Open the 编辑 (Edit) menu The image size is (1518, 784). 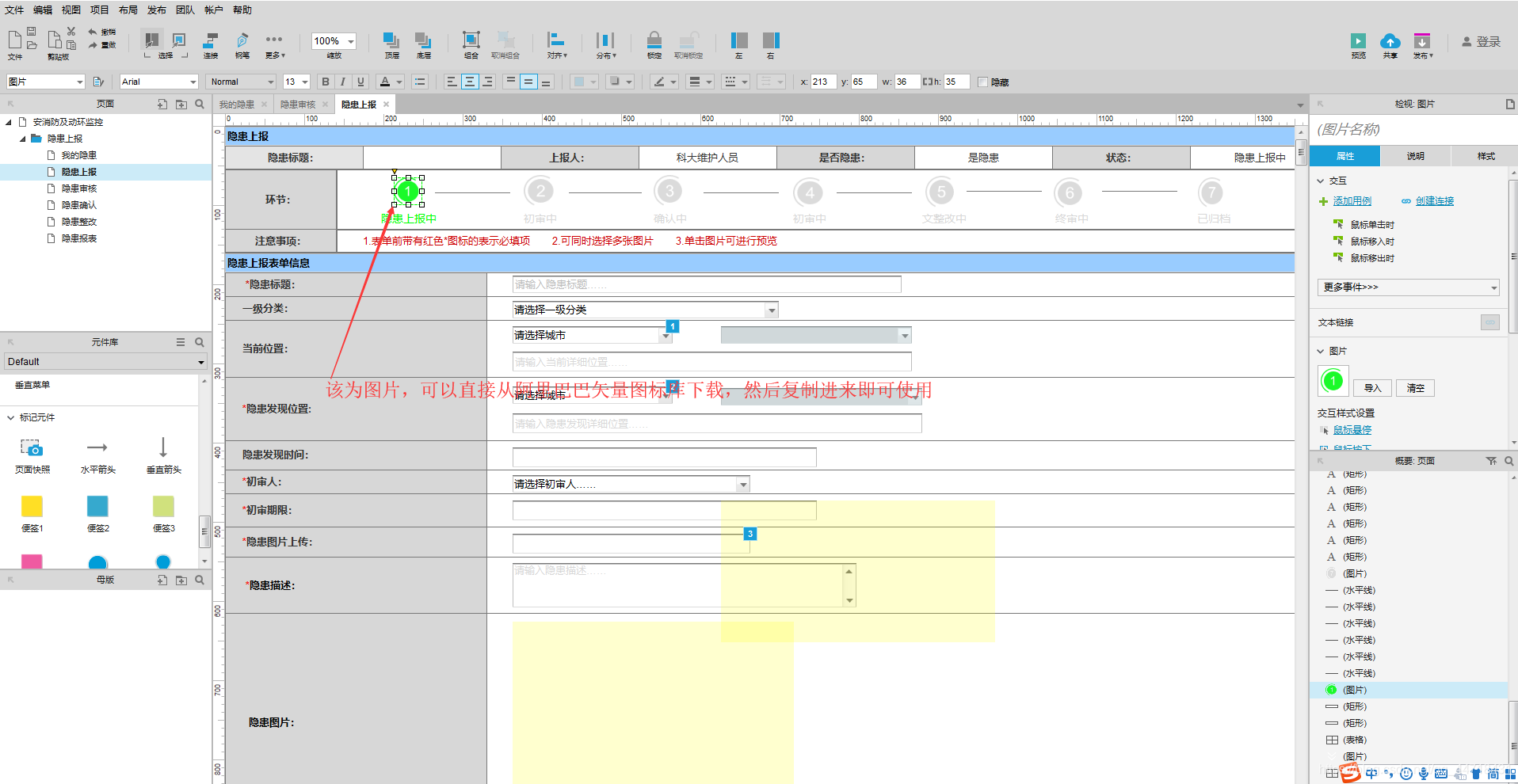(43, 10)
